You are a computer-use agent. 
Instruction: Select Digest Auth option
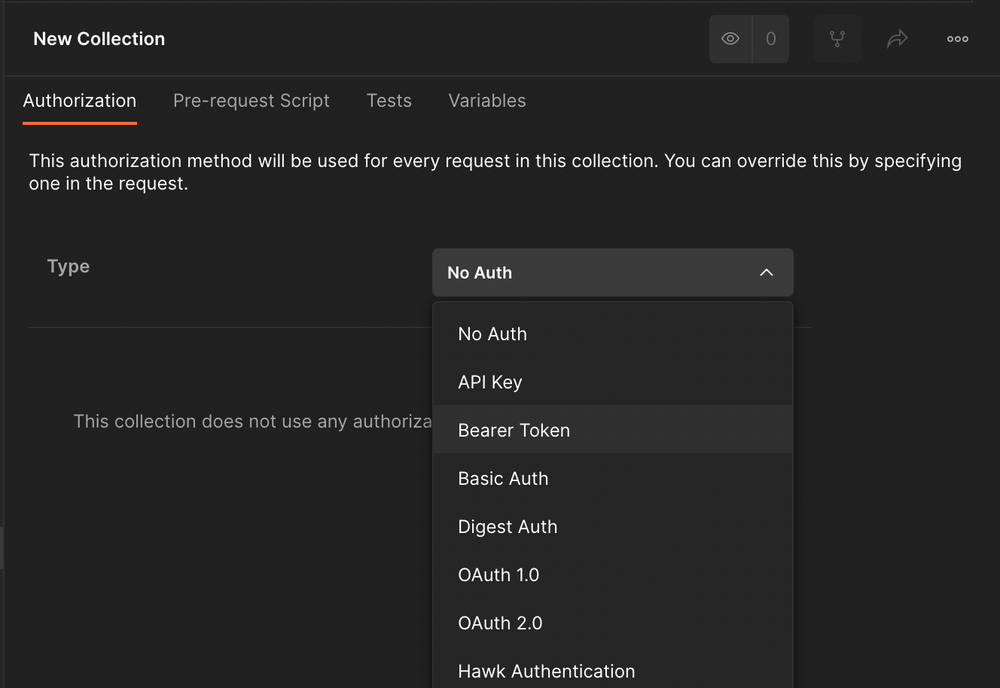(x=507, y=527)
